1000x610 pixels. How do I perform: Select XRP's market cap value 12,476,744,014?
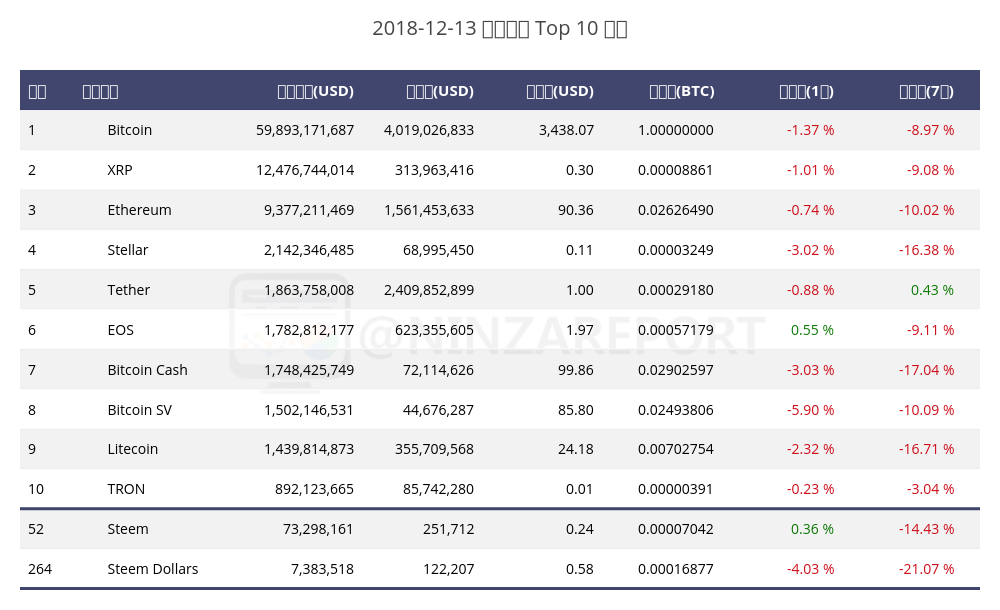tap(305, 170)
